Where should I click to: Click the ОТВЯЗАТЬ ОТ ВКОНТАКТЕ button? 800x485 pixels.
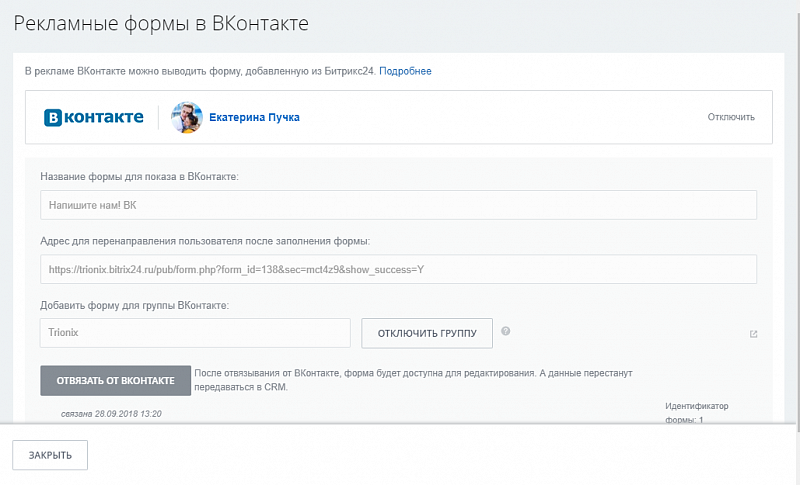coord(116,380)
